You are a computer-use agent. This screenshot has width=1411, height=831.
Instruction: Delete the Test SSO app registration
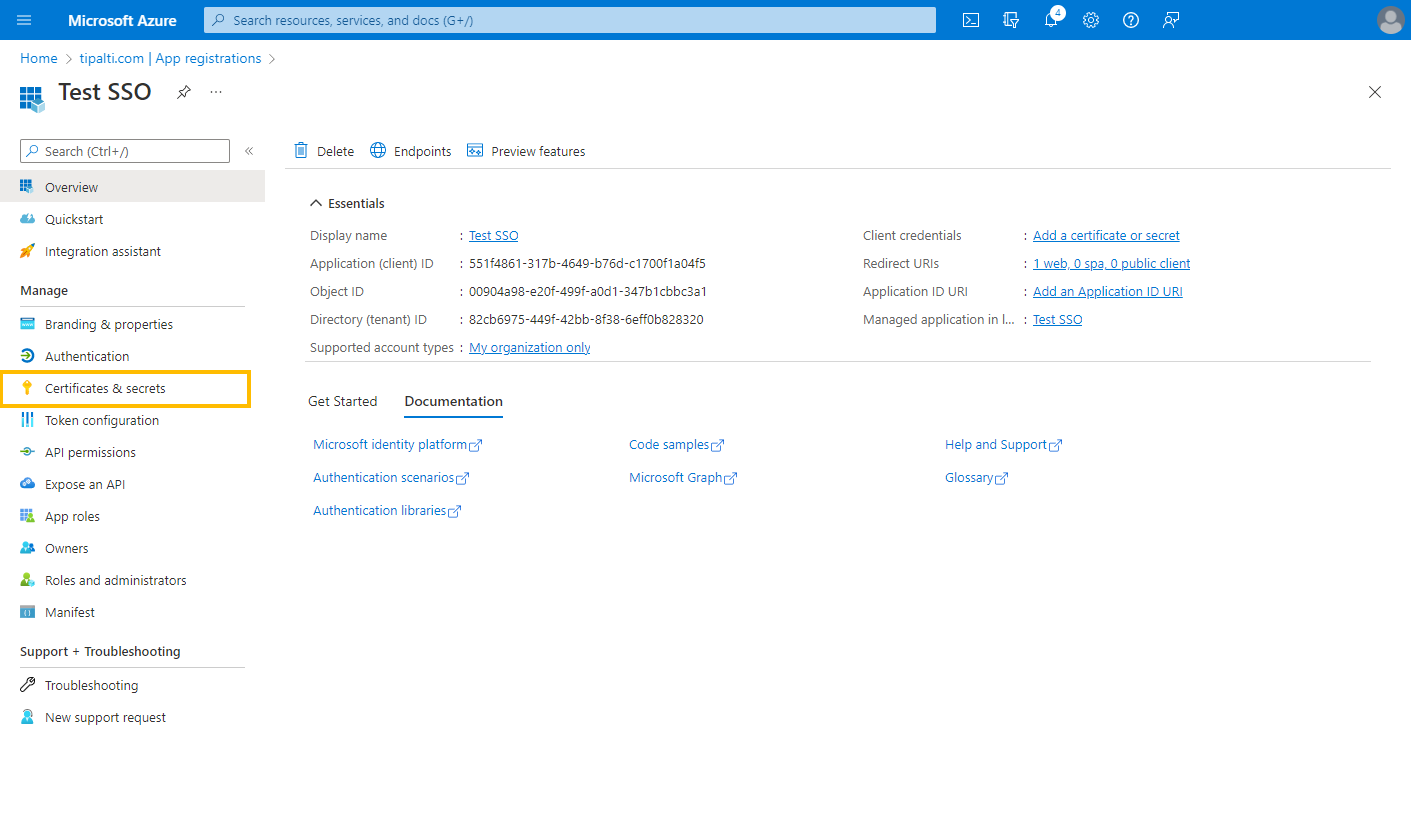pyautogui.click(x=323, y=150)
